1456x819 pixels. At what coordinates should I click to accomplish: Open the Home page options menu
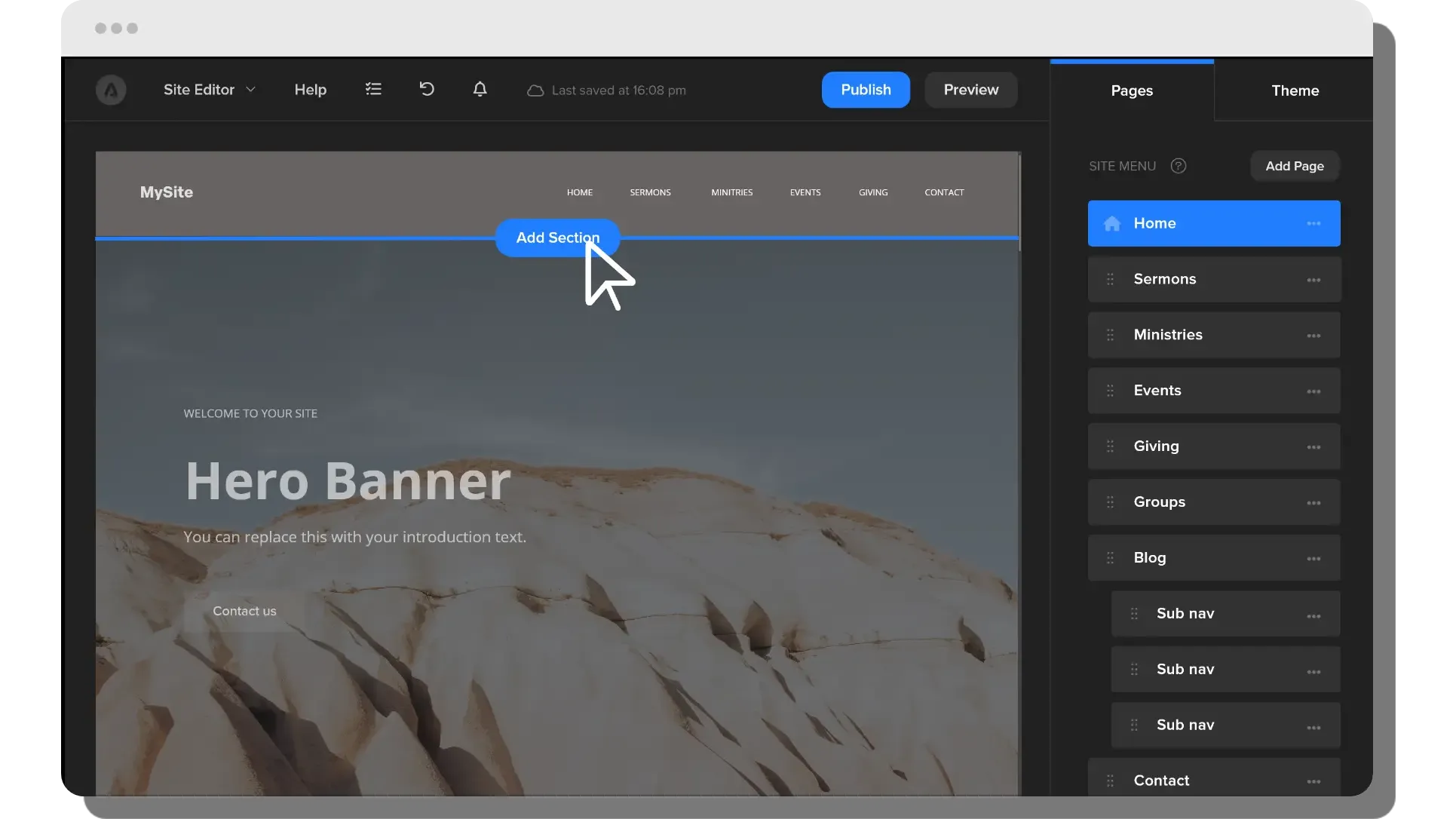[x=1313, y=223]
